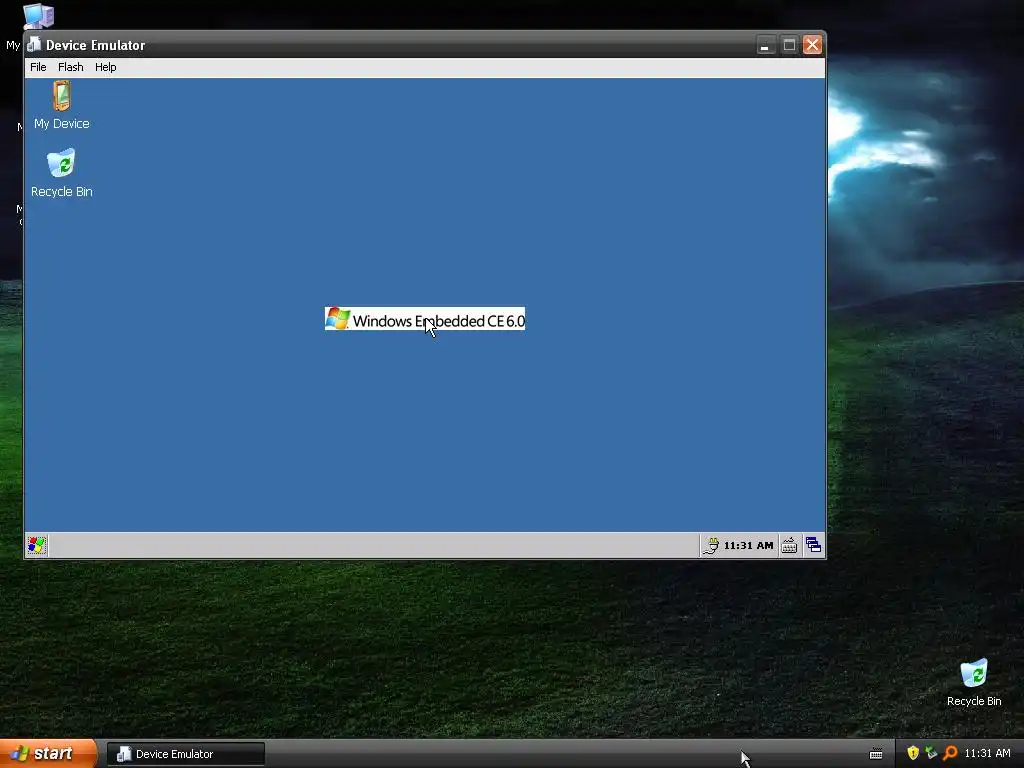Open the Windows CE Start flag button
The image size is (1024, 768).
coord(37,545)
